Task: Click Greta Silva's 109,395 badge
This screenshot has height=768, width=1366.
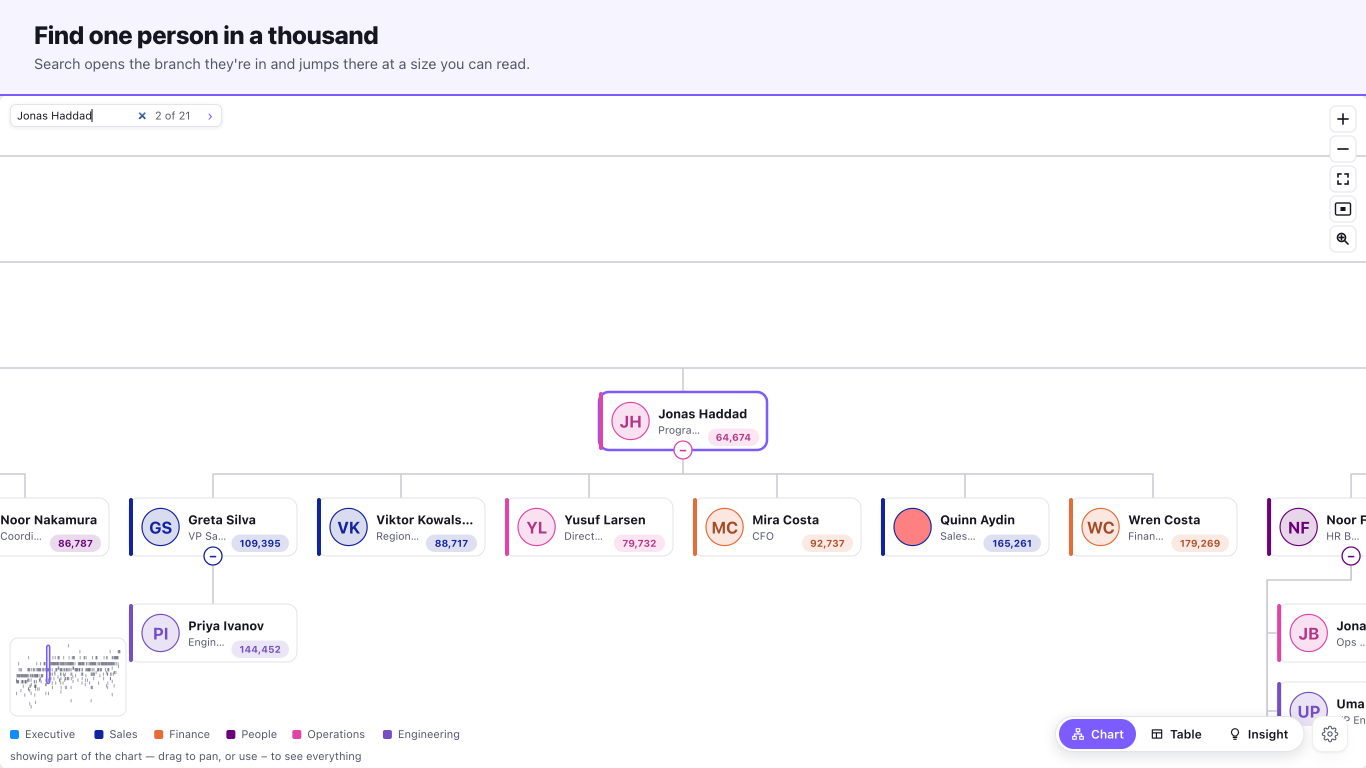Action: 260,543
